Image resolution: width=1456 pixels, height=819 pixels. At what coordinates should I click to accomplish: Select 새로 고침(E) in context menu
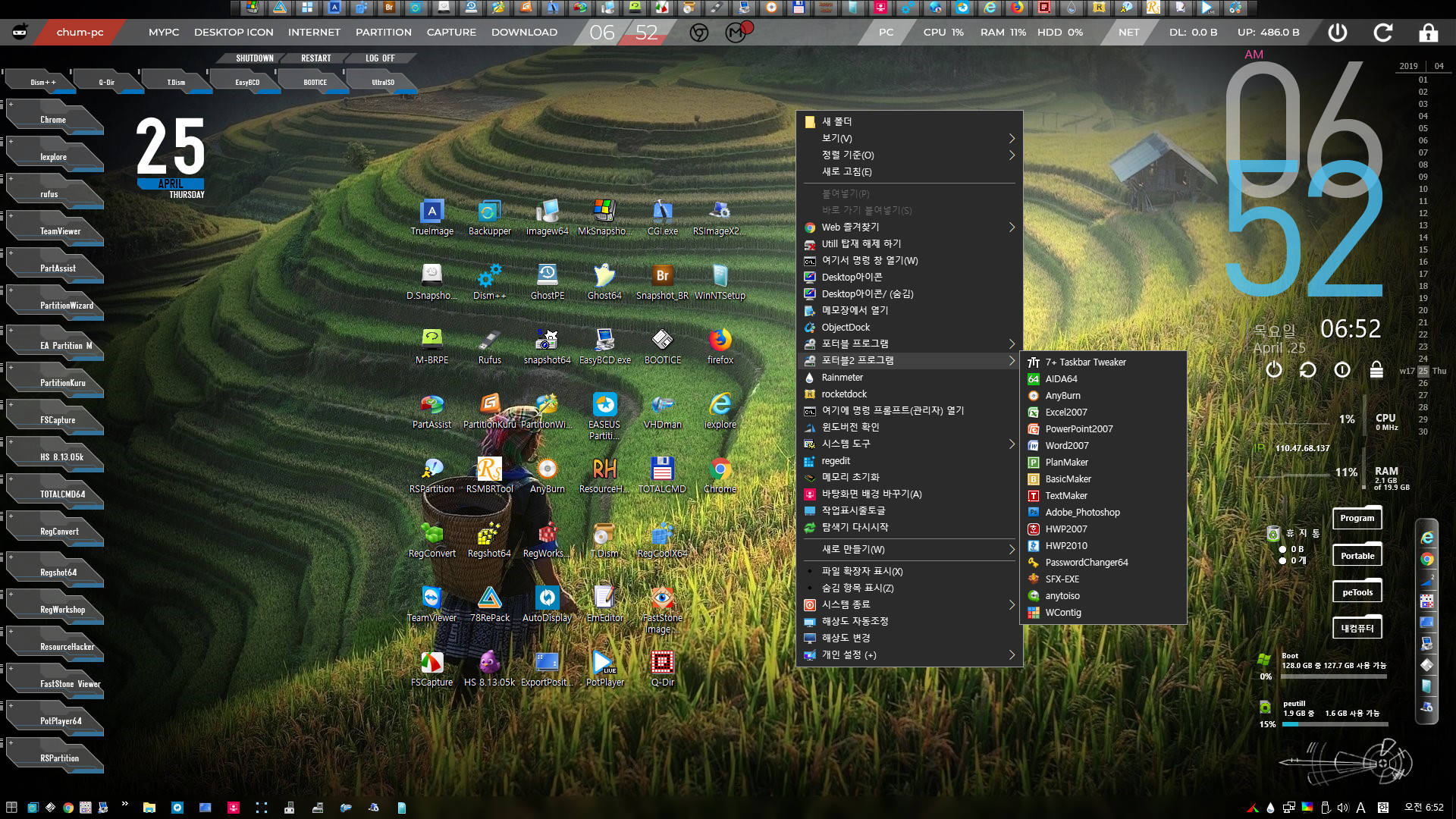(909, 171)
